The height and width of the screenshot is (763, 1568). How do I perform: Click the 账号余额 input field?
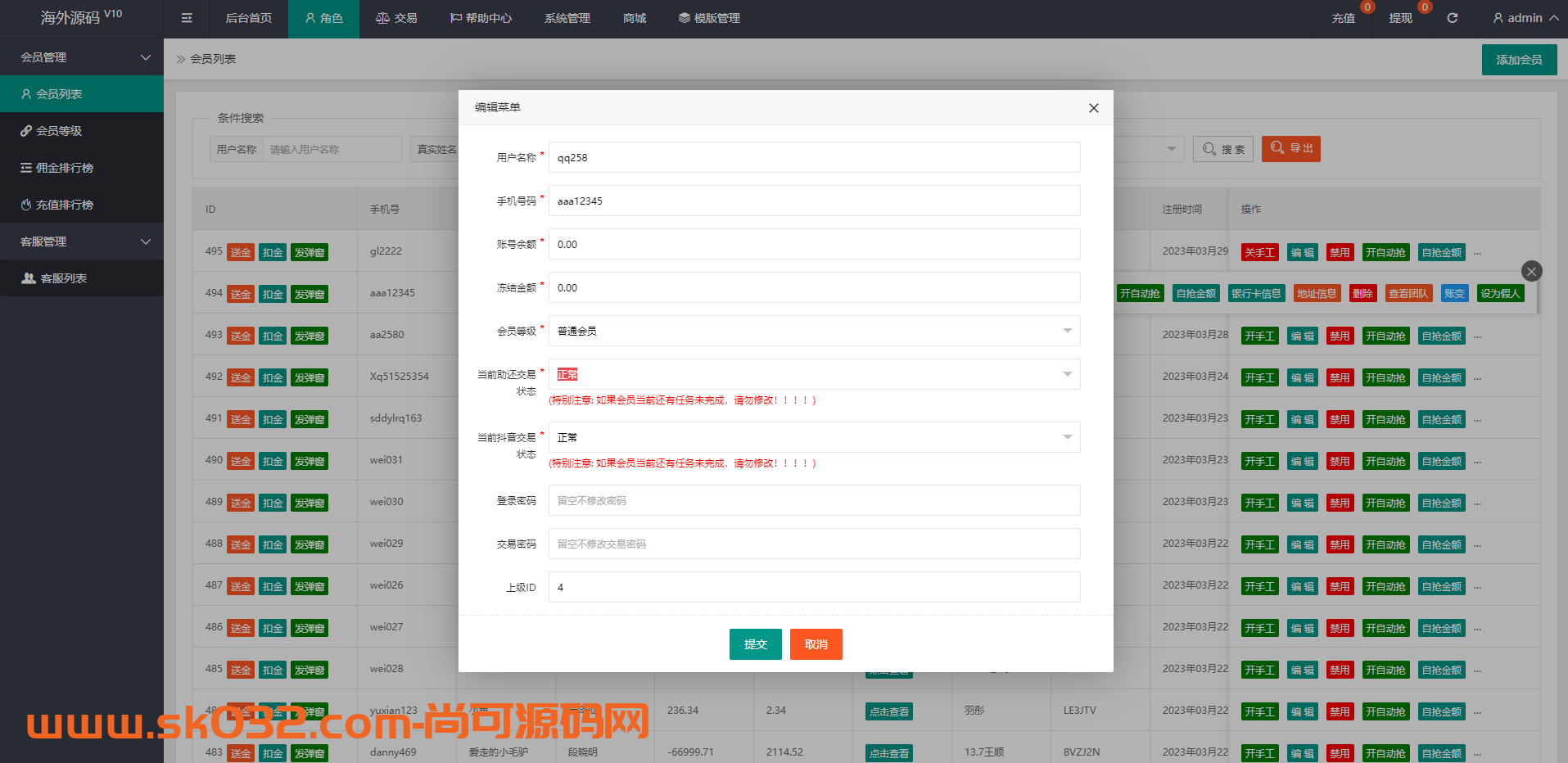point(814,244)
